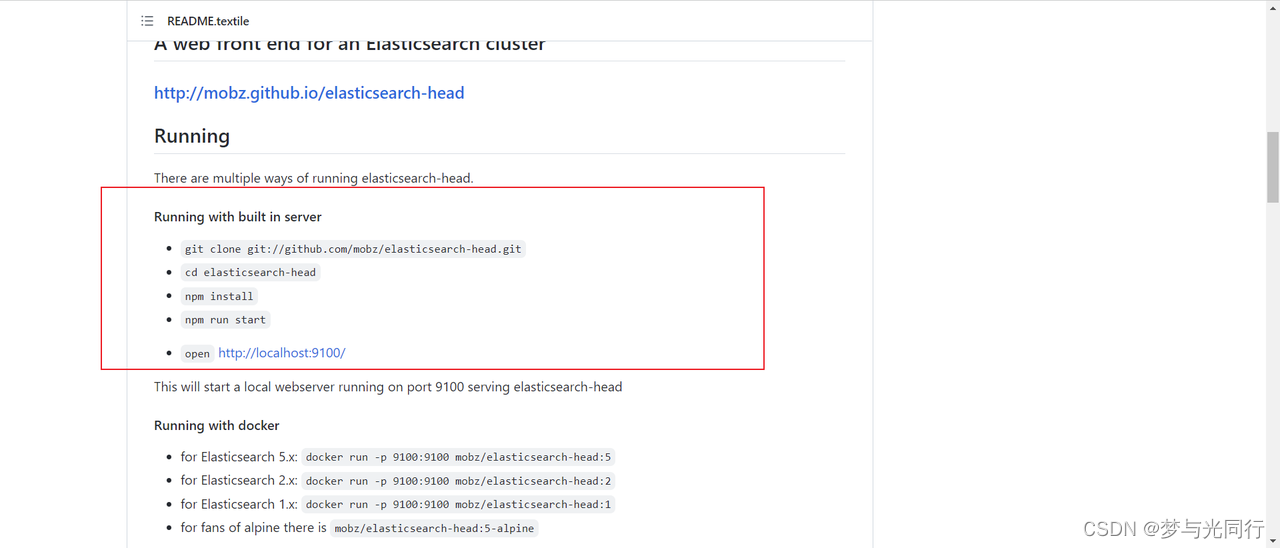Click the 'This will start a local webserver' sentence

click(388, 387)
